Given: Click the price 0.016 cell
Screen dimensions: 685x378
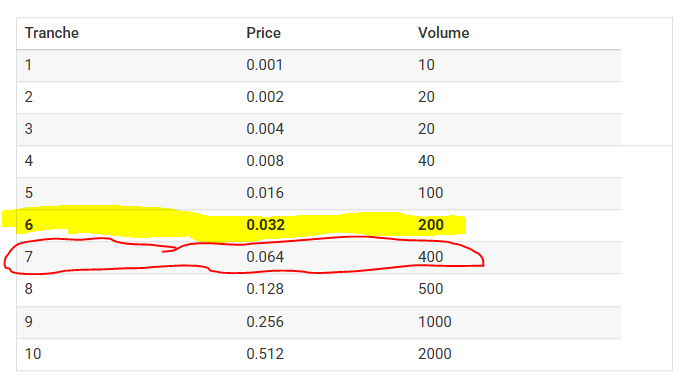Looking at the screenshot, I should coord(265,193).
